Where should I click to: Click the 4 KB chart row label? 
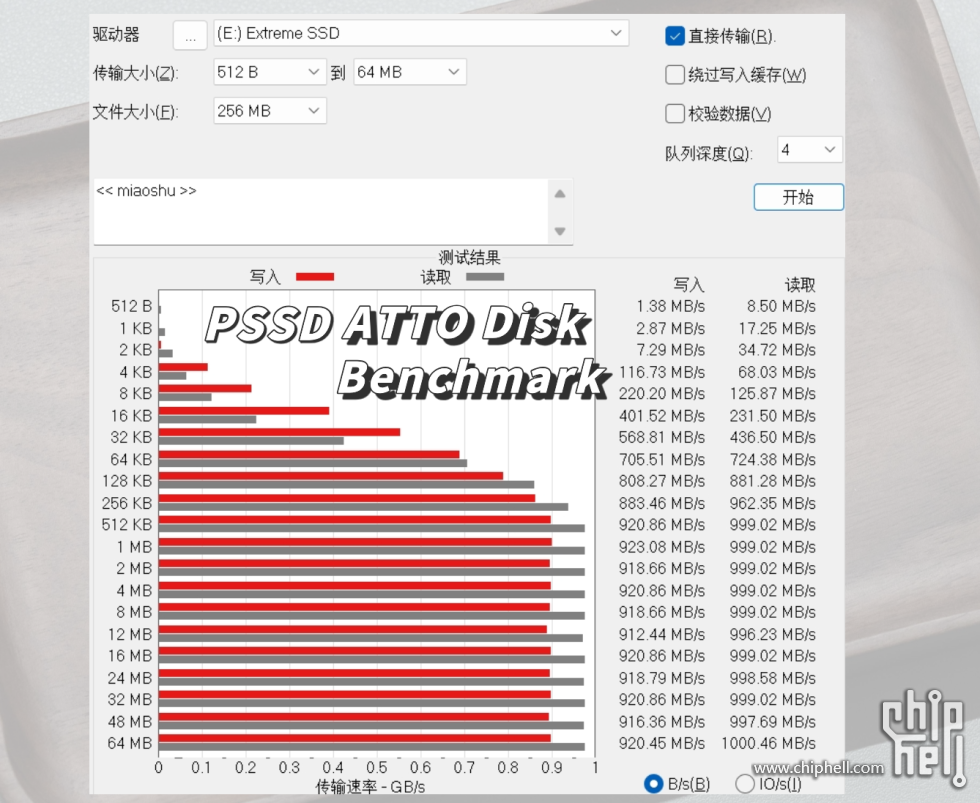point(136,372)
